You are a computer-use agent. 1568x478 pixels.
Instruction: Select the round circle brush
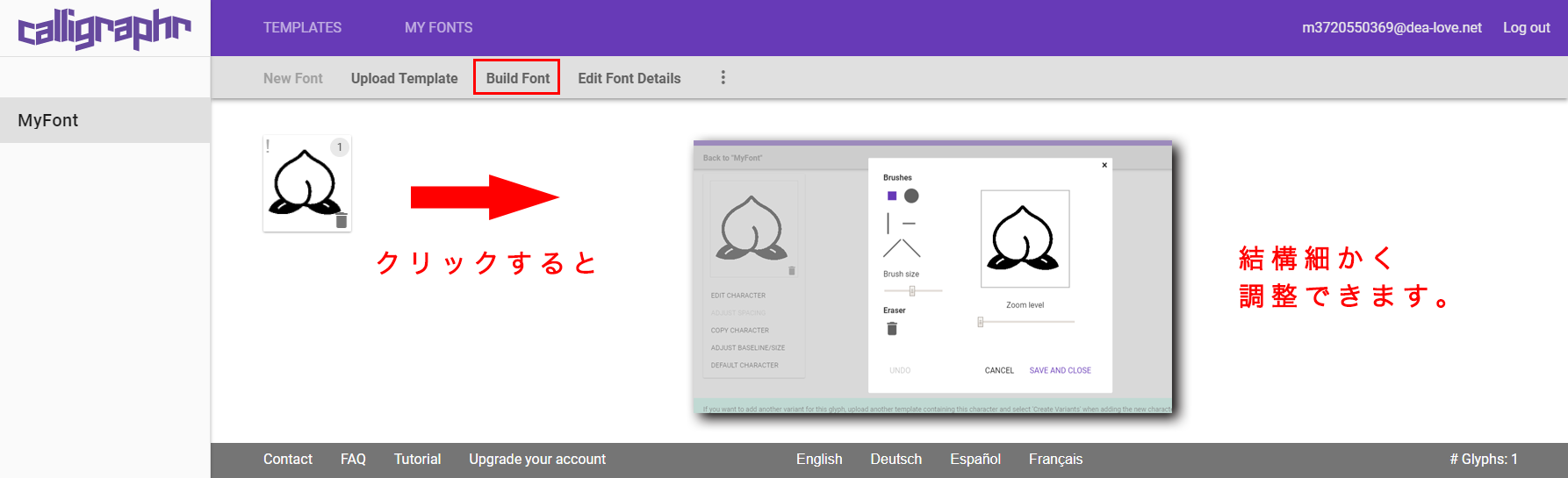[x=911, y=196]
